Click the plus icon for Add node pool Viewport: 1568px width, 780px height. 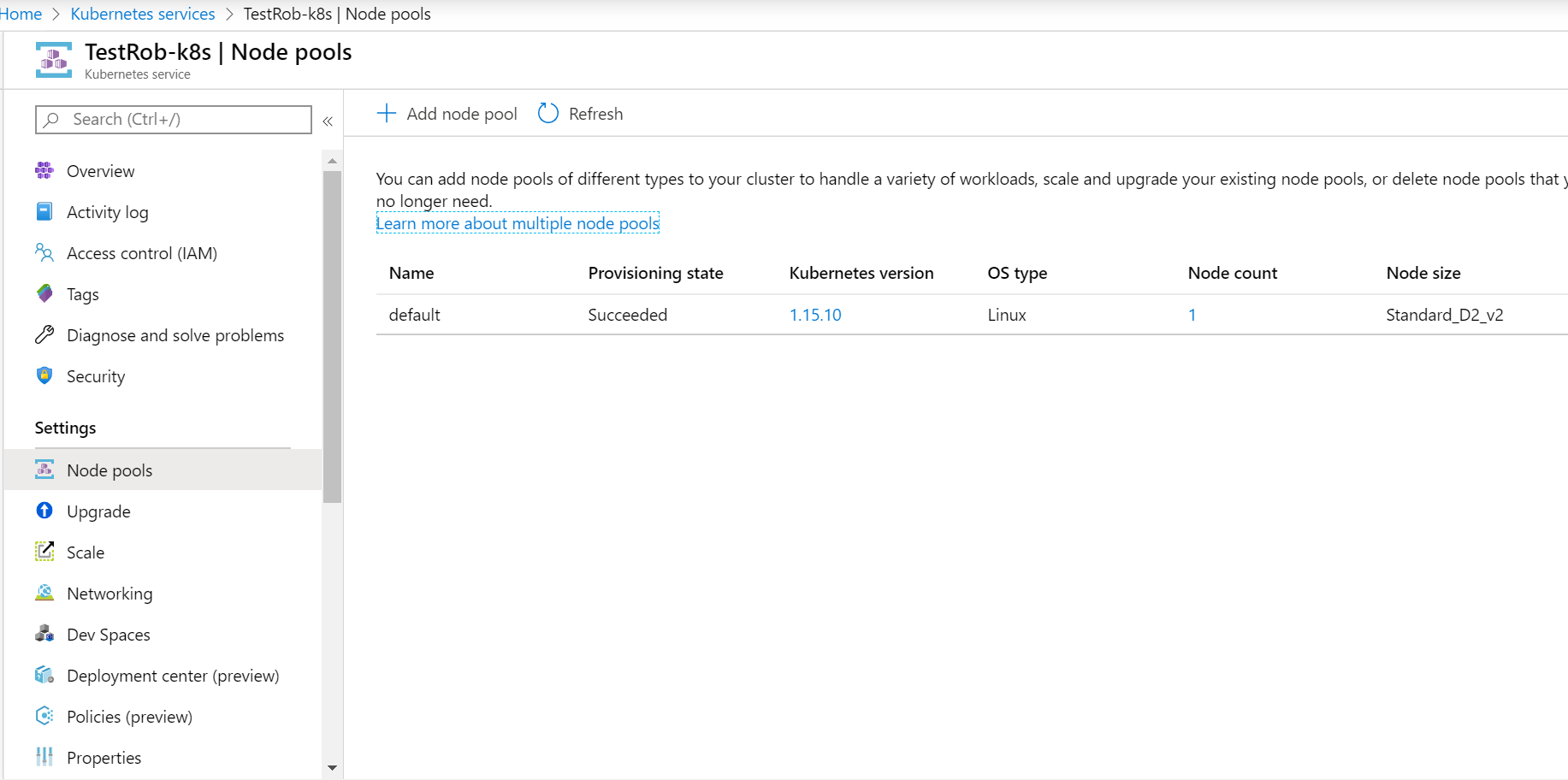point(387,113)
